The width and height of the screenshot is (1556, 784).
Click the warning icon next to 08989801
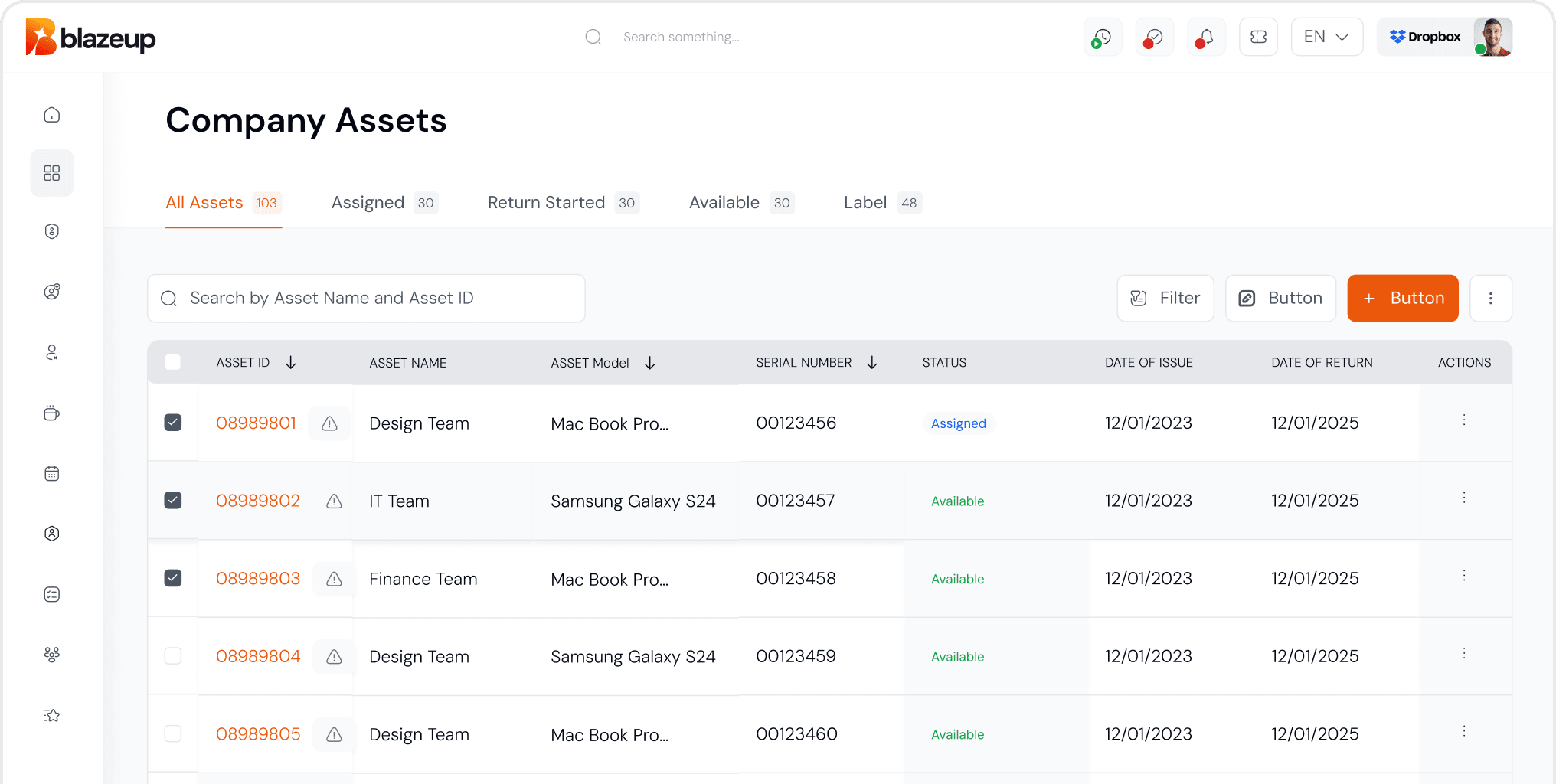point(329,423)
